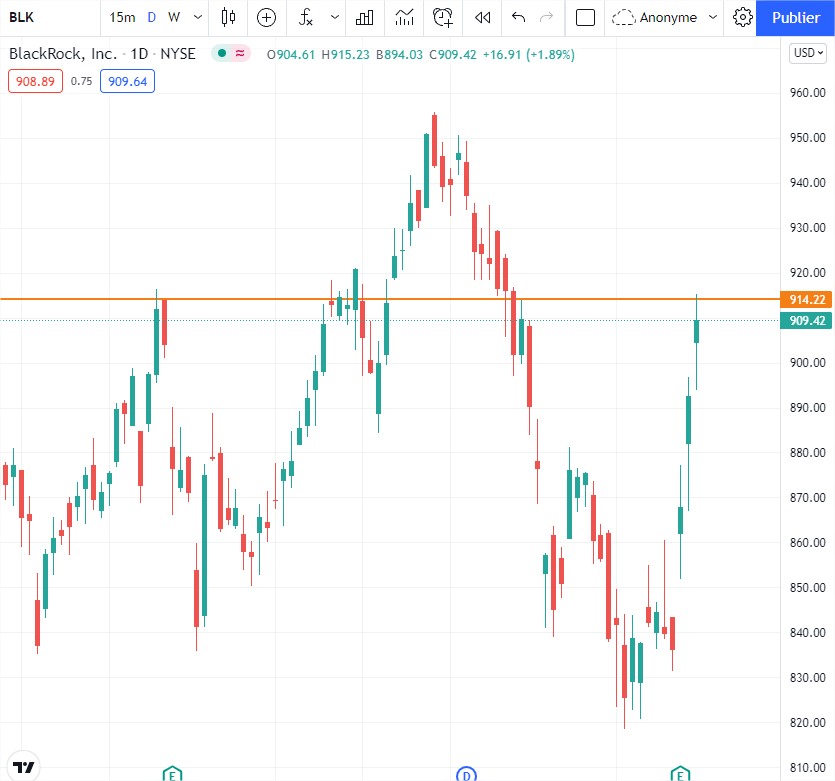Click the 0.75 spread value
This screenshot has width=835, height=781.
point(81,81)
